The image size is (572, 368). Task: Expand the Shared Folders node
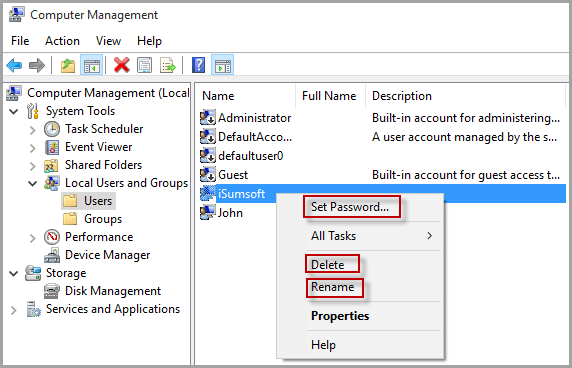click(x=33, y=166)
